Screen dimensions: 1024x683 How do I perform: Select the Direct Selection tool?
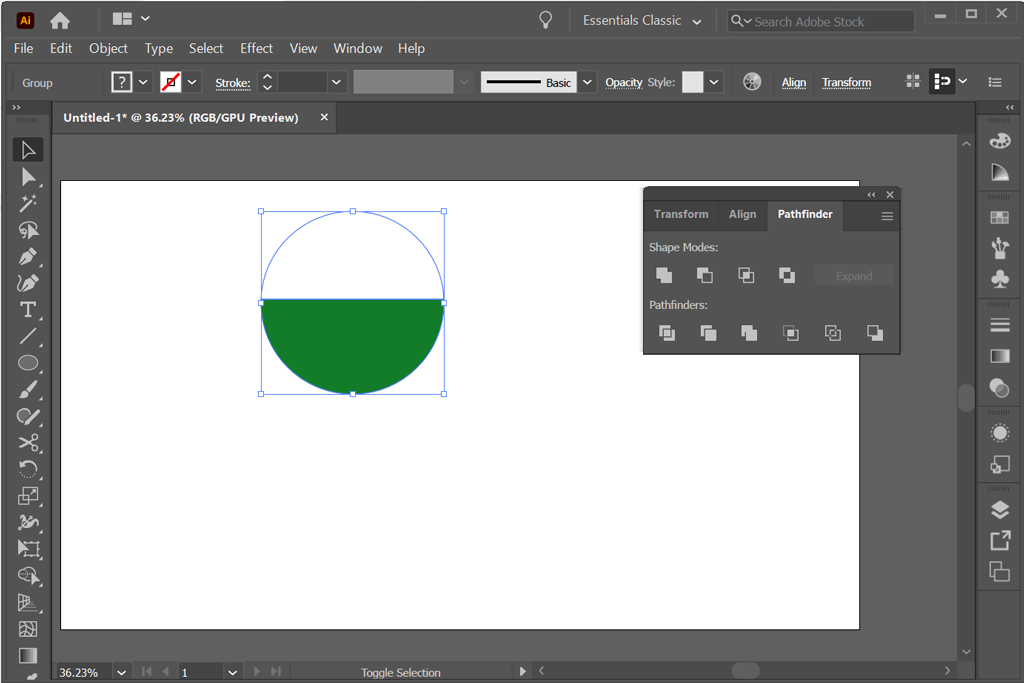28,176
